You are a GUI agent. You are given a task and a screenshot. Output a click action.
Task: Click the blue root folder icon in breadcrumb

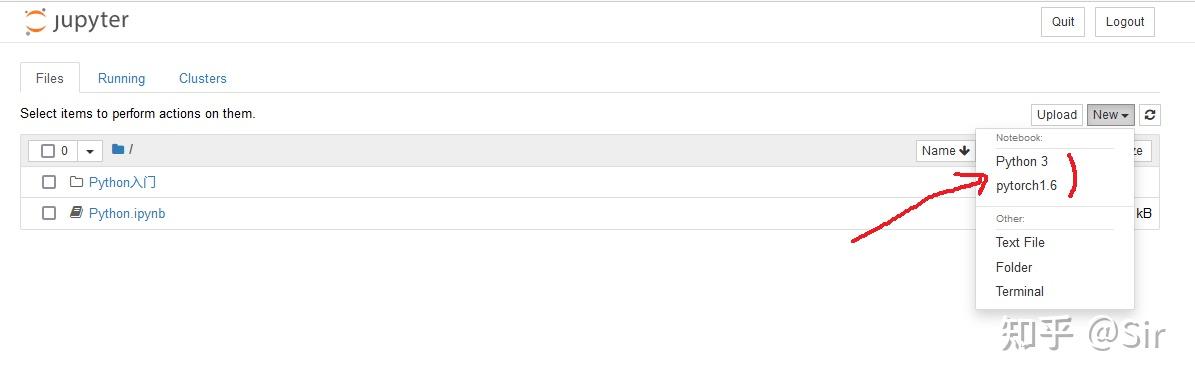pos(117,149)
